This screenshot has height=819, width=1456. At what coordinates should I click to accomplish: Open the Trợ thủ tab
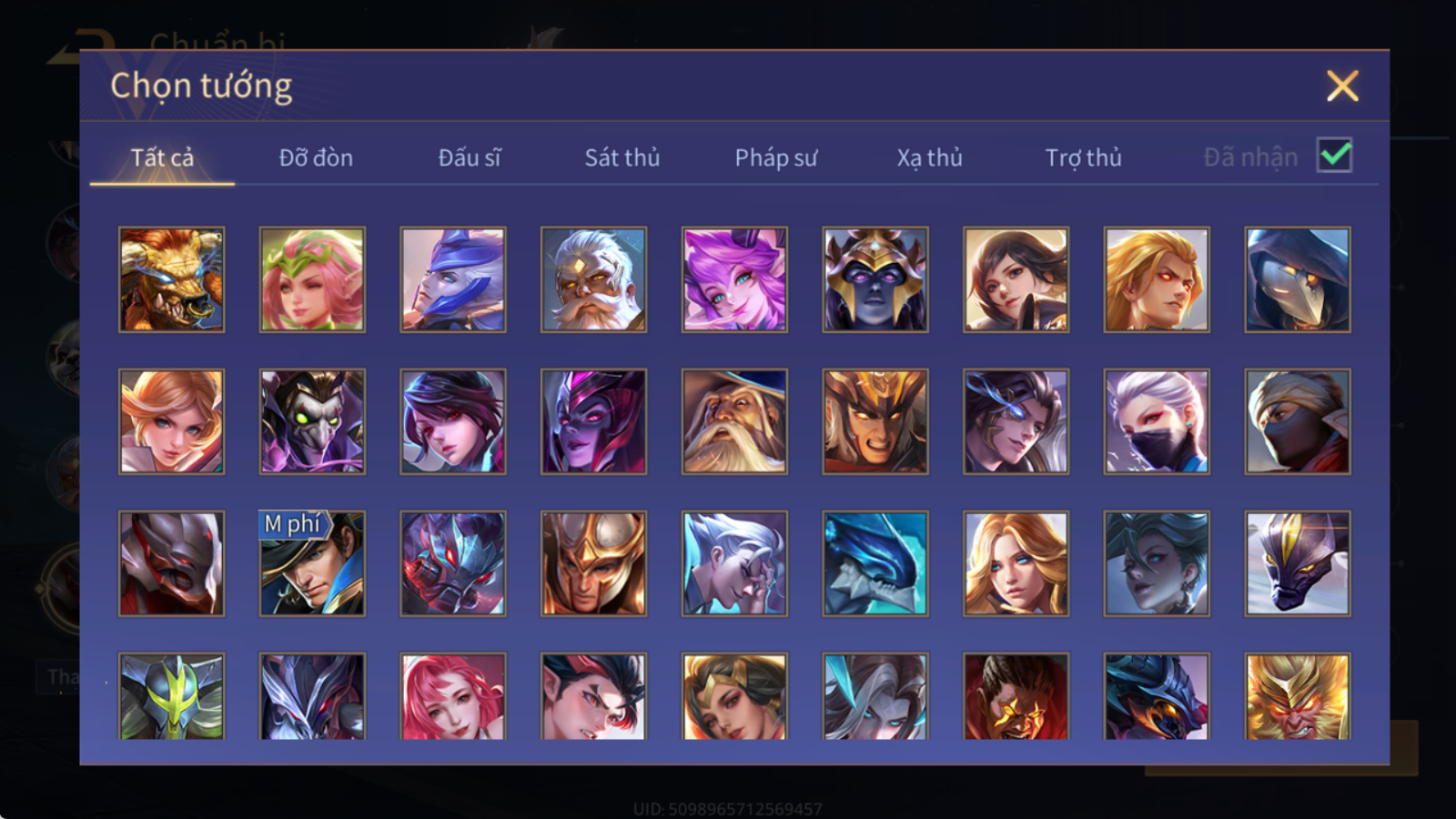pyautogui.click(x=1083, y=157)
